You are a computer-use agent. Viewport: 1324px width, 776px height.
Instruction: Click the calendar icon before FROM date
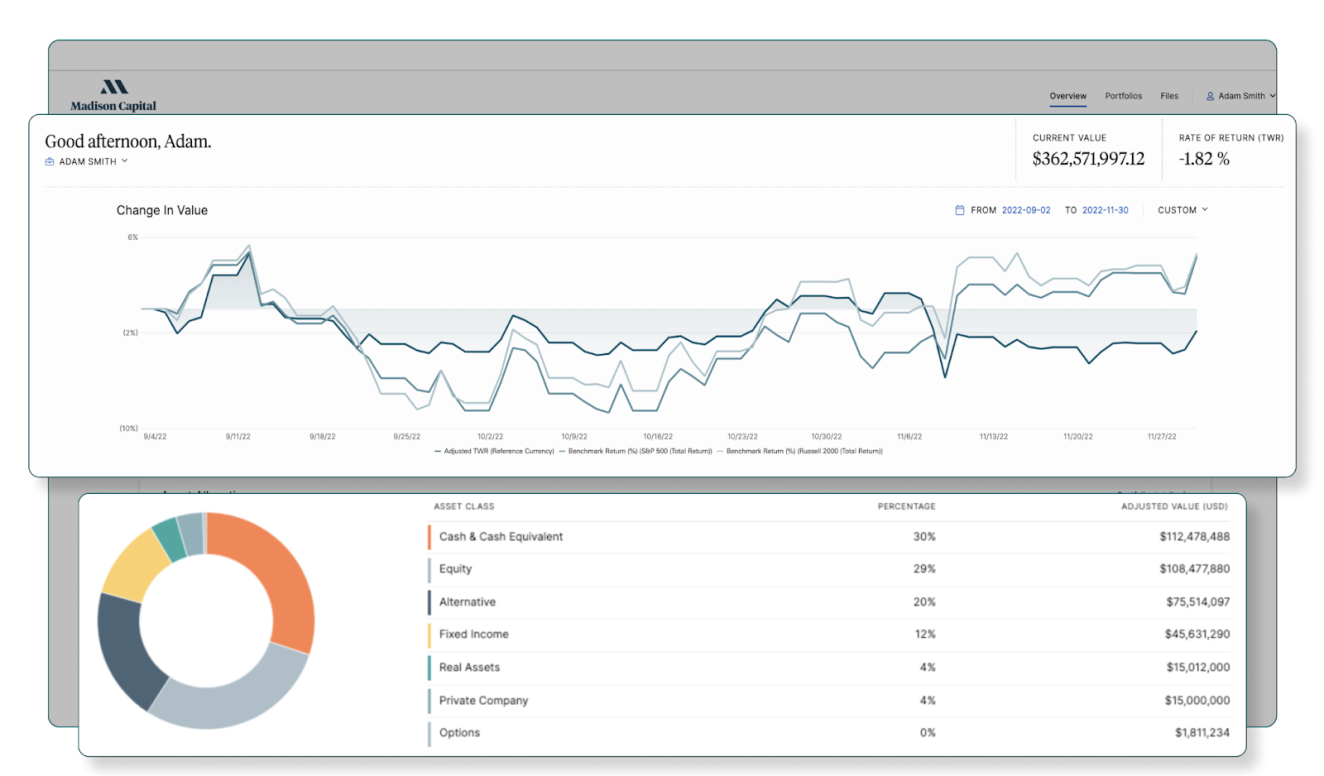[x=960, y=211]
